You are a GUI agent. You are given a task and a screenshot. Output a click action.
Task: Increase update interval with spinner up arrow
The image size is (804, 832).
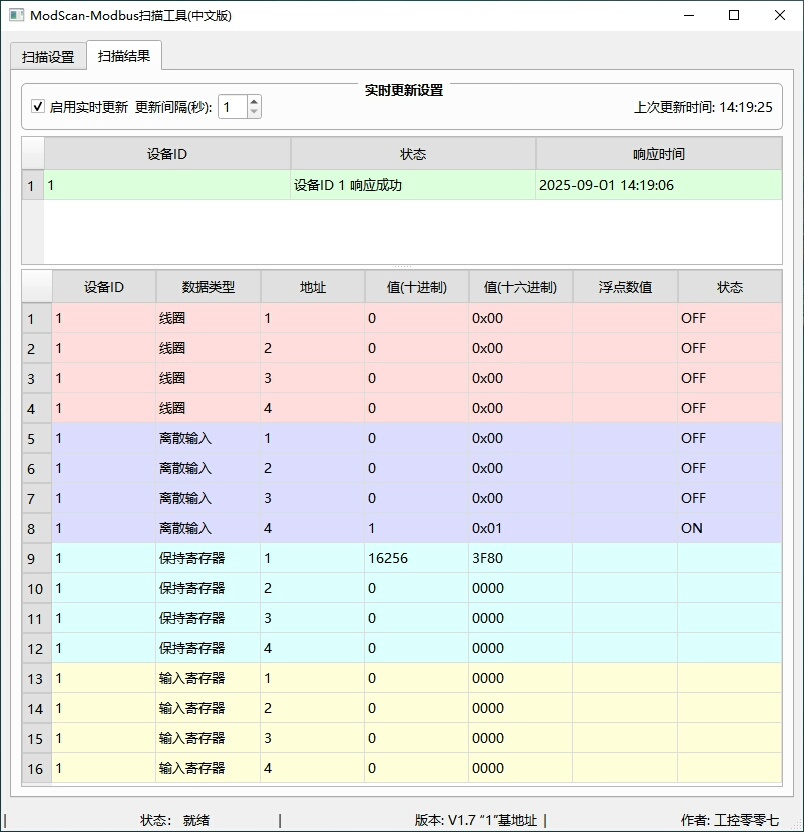(254, 101)
